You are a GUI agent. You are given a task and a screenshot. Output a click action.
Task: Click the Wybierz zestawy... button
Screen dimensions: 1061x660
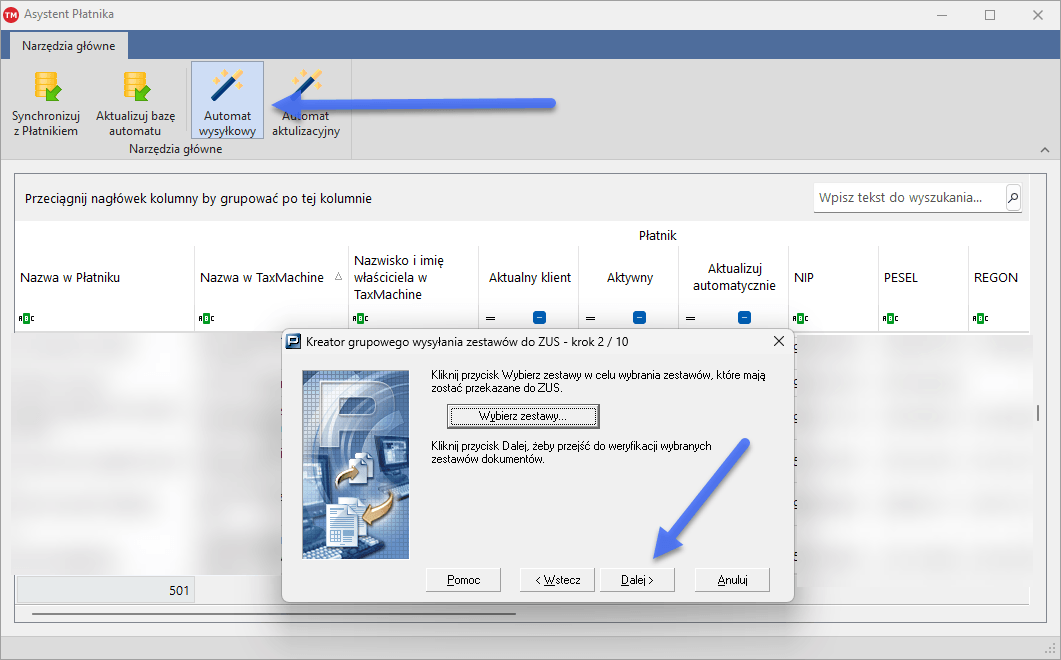click(x=522, y=415)
